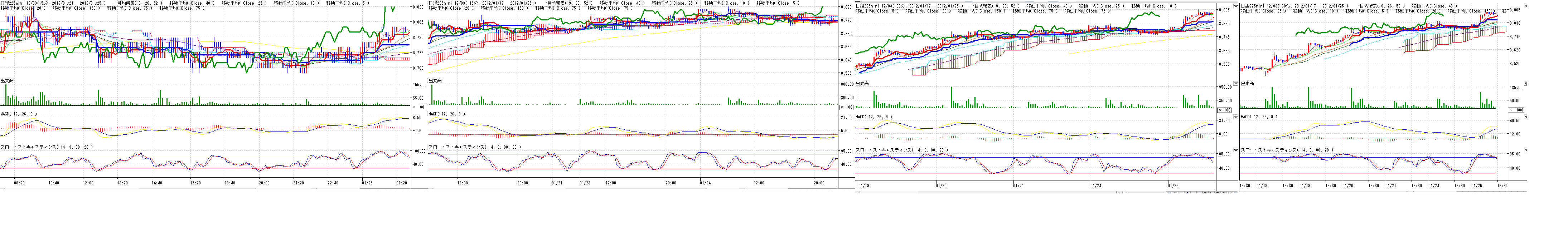The width and height of the screenshot is (1568, 243).
Task: Click 一目均衡表( 9, 26, 52 ) legend on 15-minute chart
Action: click(566, 3)
